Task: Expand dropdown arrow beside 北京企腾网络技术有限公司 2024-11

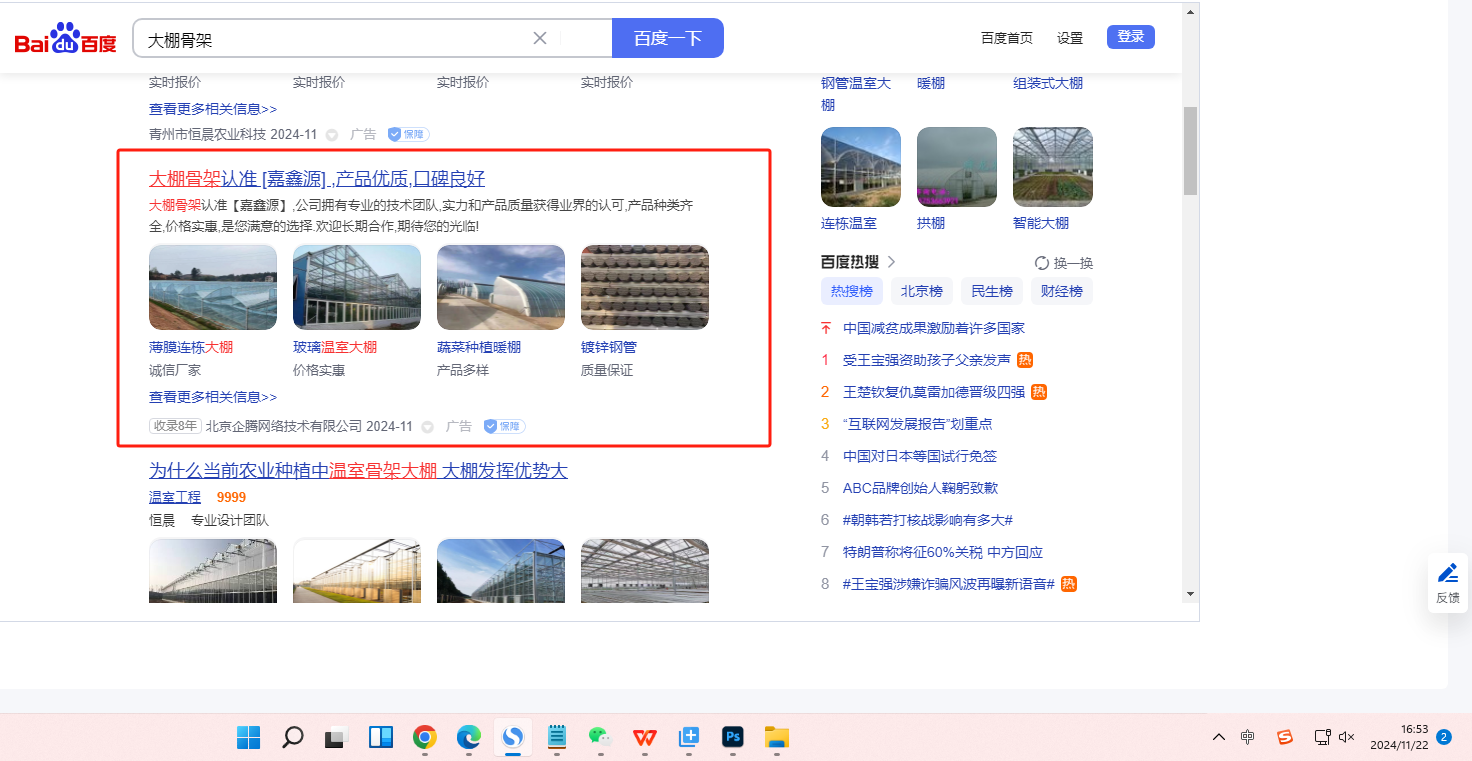Action: pyautogui.click(x=428, y=427)
